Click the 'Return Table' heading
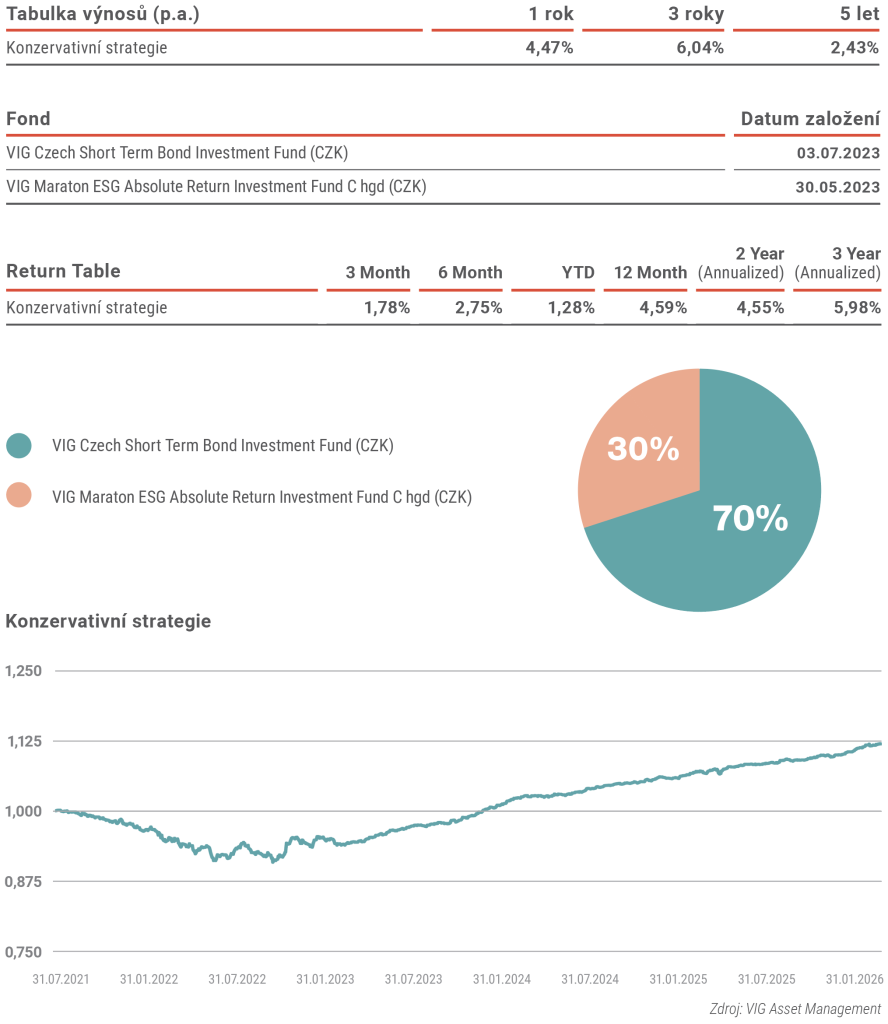Screen dimensions: 888x1024 63,271
